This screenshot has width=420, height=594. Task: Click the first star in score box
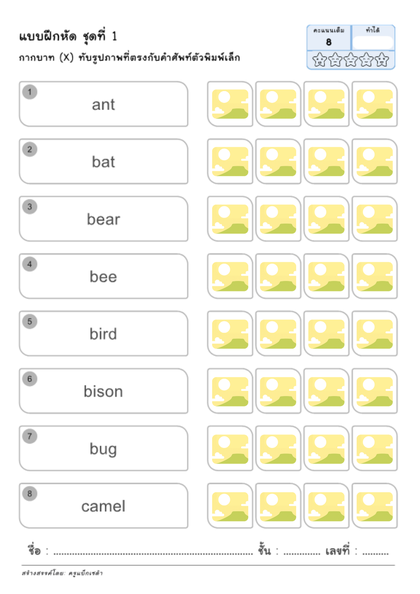click(x=319, y=60)
